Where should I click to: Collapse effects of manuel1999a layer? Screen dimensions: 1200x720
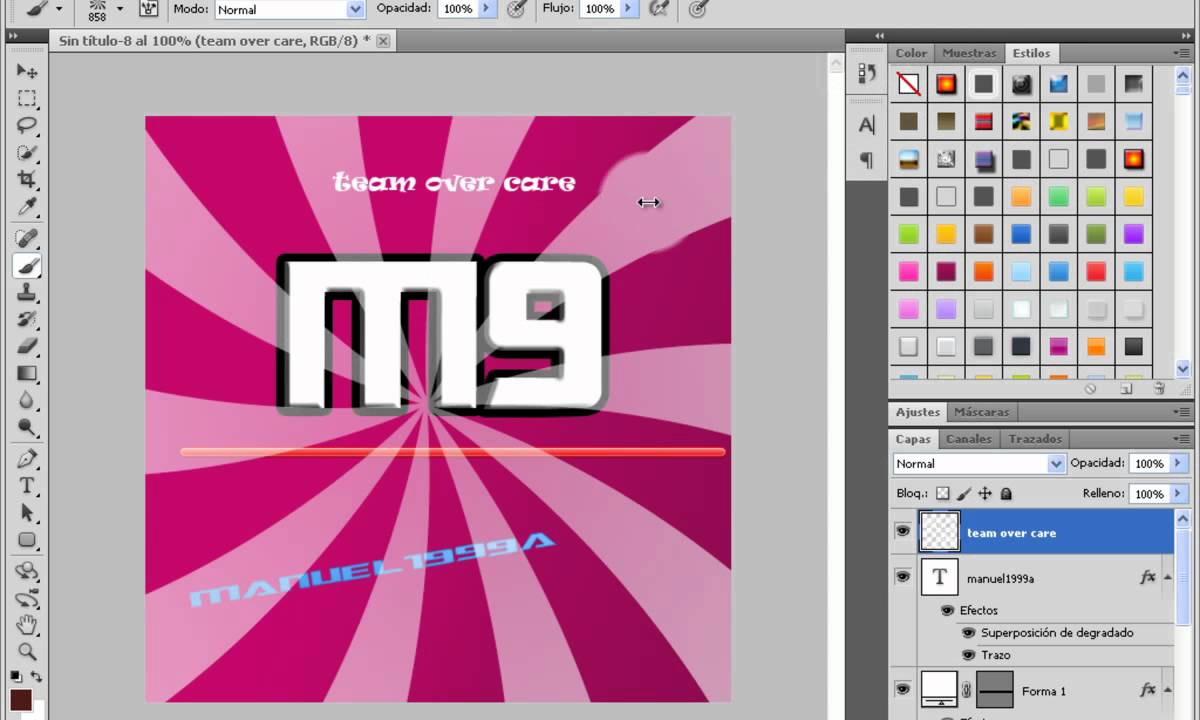[x=1168, y=578]
